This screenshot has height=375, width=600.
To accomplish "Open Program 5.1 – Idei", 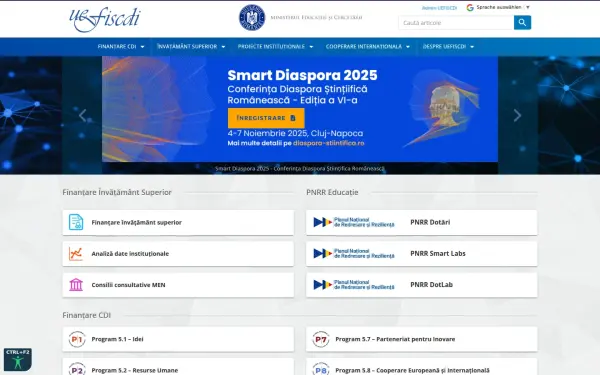I will (178, 339).
